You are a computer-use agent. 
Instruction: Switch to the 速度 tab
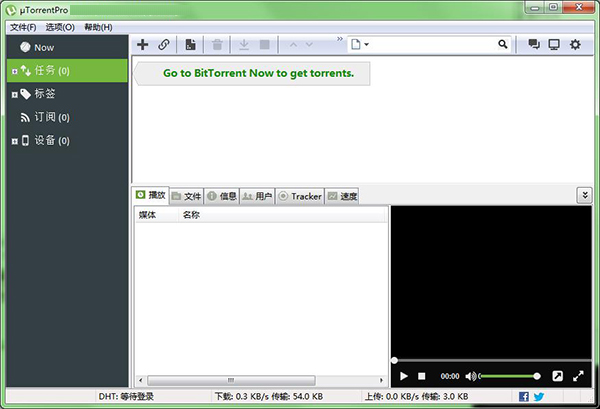[342, 196]
